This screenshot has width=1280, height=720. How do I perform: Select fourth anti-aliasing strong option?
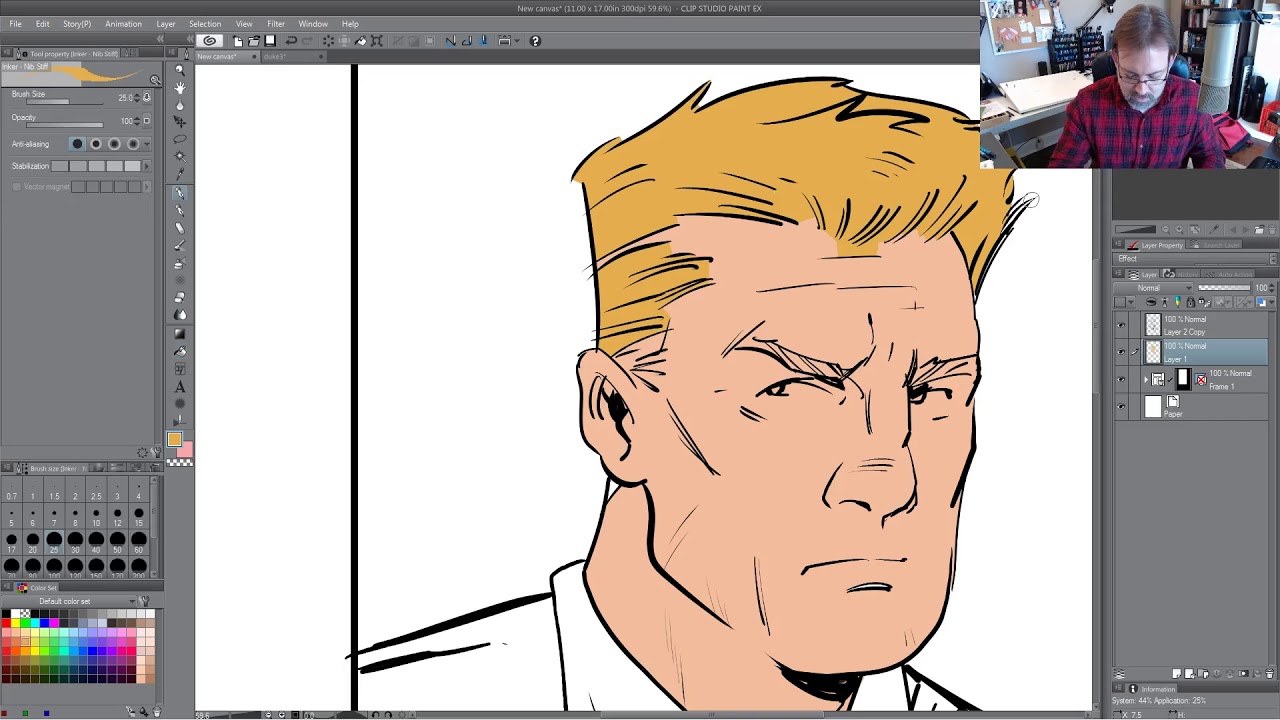133,144
